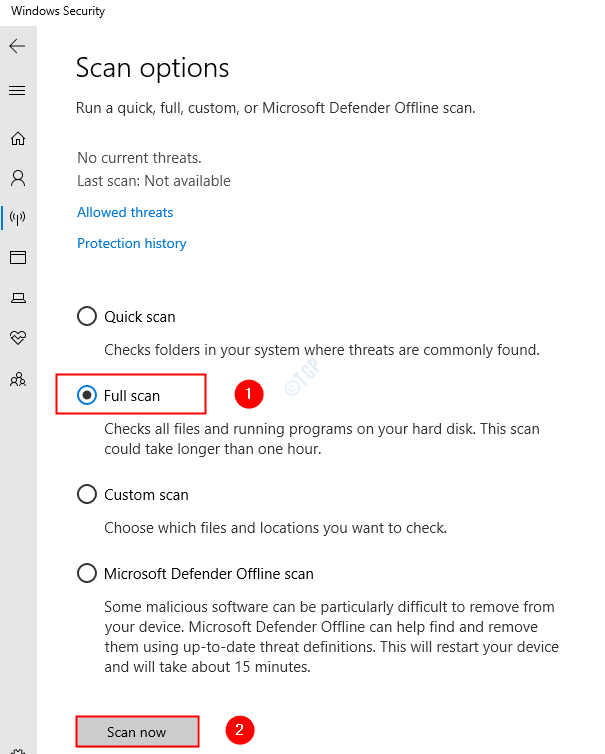Open App & browser control icon
Image resolution: width=605 pixels, height=754 pixels.
(x=18, y=257)
